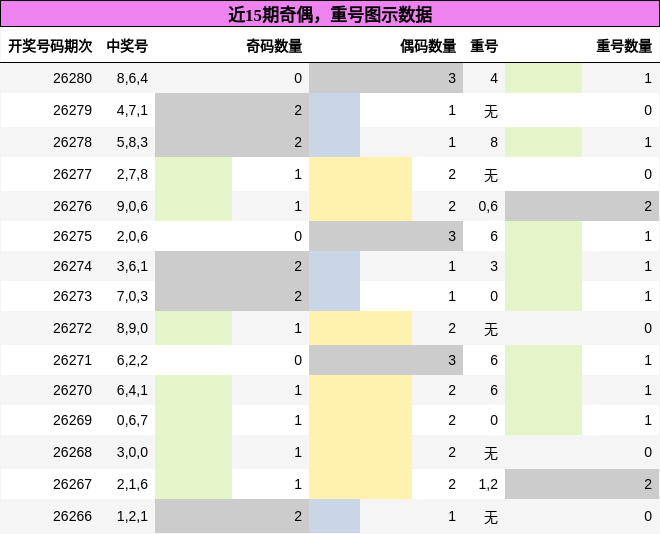Click the green repeat-count bar in row 26280
The image size is (660, 534).
tap(543, 78)
